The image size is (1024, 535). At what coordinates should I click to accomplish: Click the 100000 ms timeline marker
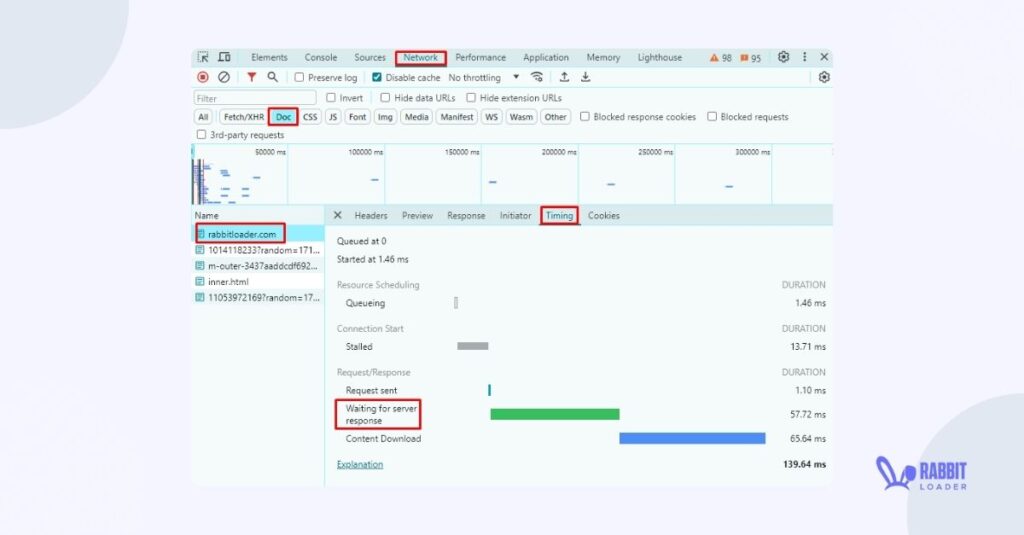(366, 152)
